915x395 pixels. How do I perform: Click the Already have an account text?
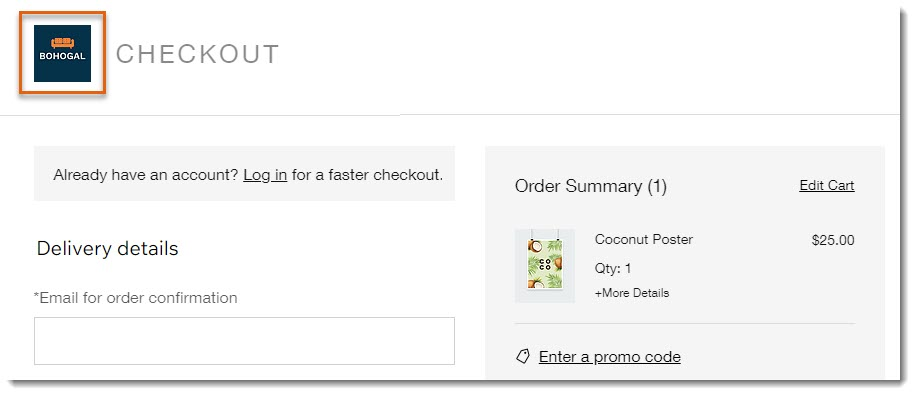pyautogui.click(x=145, y=174)
